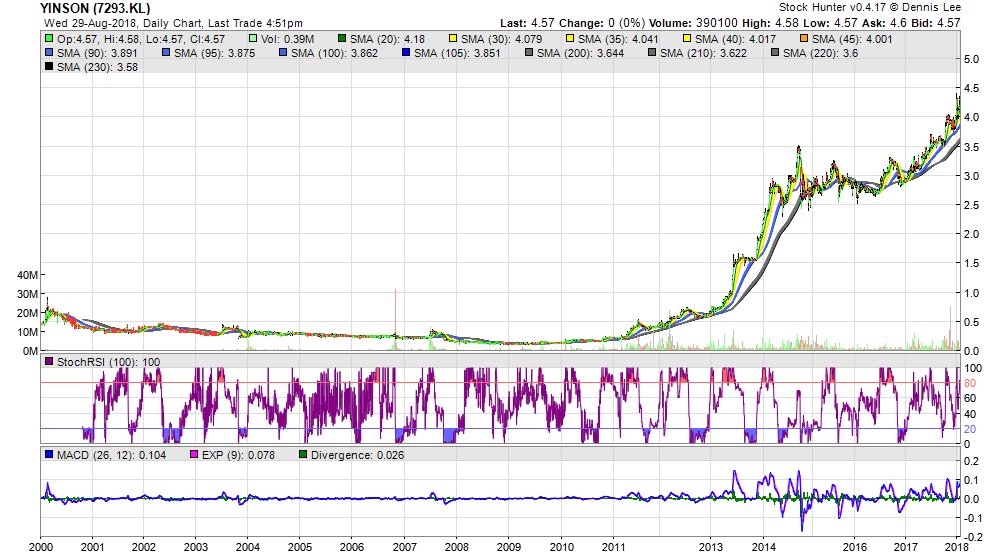The image size is (1000, 558).
Task: Click the 'EXP (9): 0.078' label
Action: click(x=238, y=455)
